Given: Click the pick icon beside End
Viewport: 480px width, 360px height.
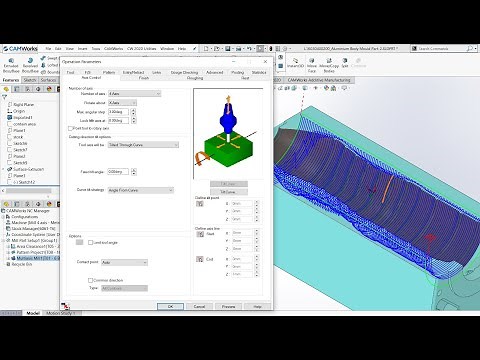Looking at the screenshot, I should point(200,259).
